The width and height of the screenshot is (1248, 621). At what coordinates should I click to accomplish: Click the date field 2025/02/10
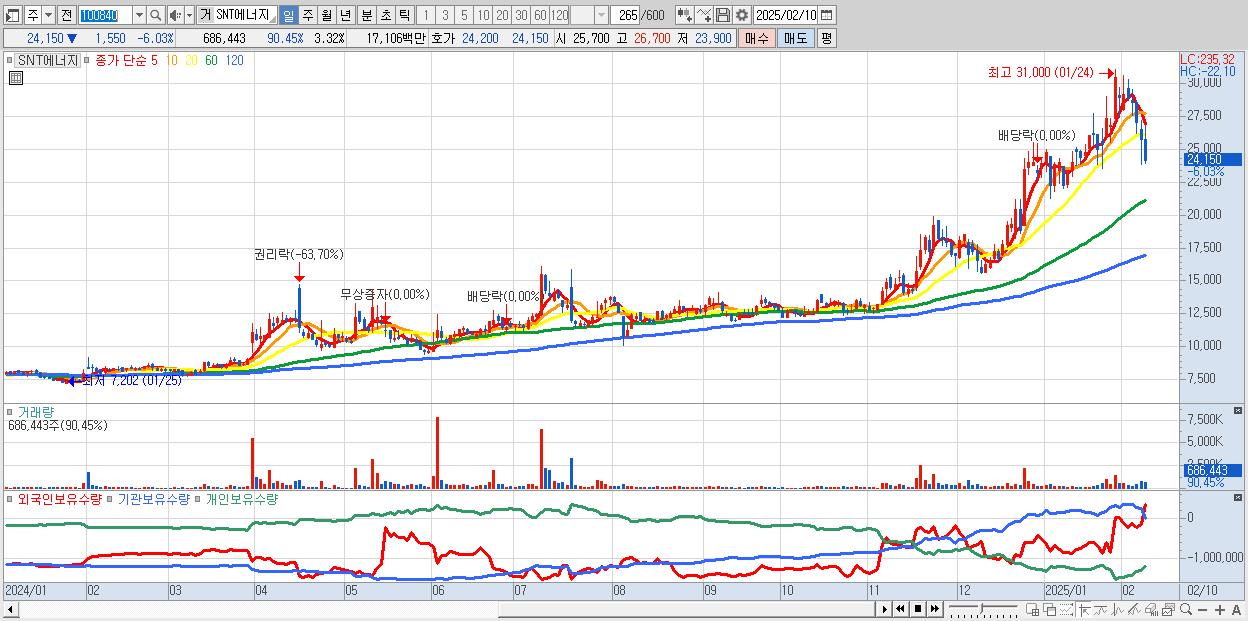point(785,15)
